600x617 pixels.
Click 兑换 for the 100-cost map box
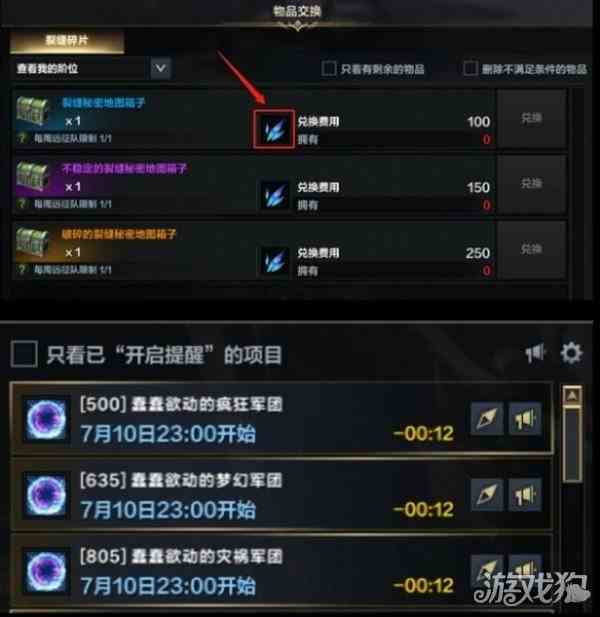[x=531, y=118]
